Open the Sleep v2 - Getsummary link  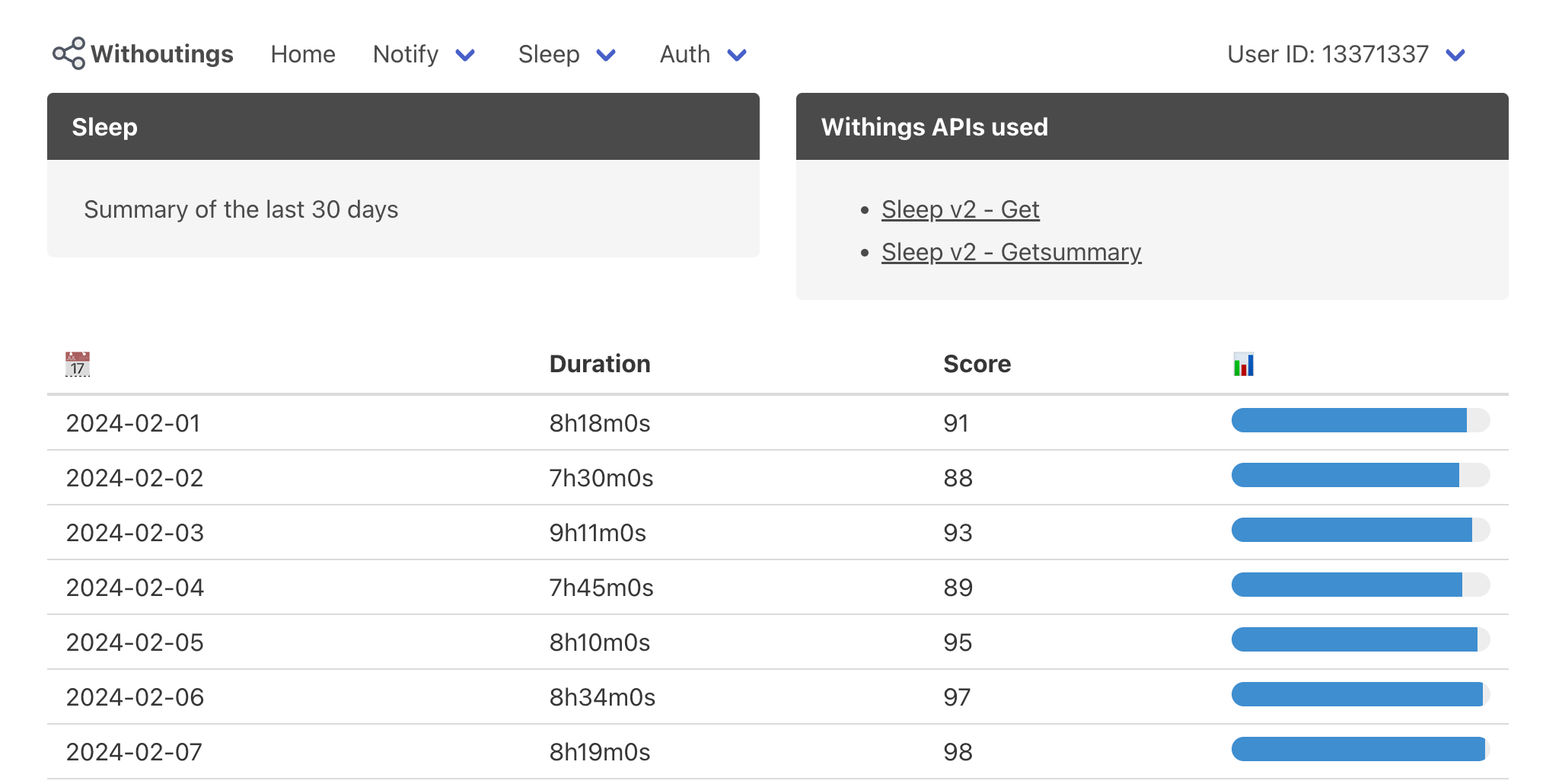(1011, 252)
